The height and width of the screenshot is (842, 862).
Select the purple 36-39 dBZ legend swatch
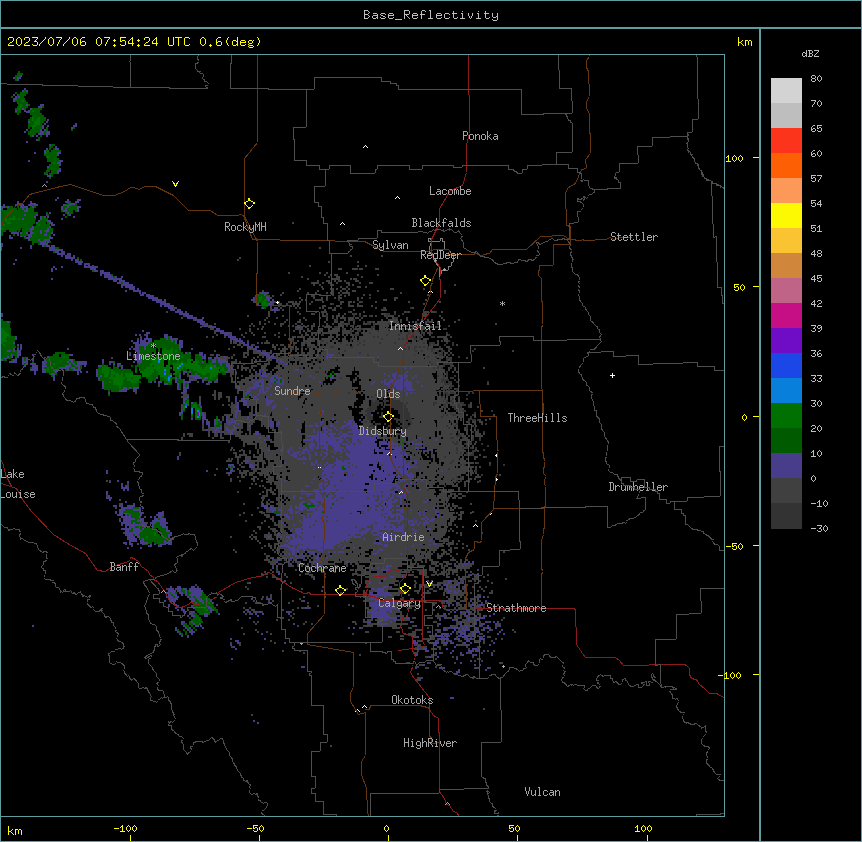pos(786,341)
